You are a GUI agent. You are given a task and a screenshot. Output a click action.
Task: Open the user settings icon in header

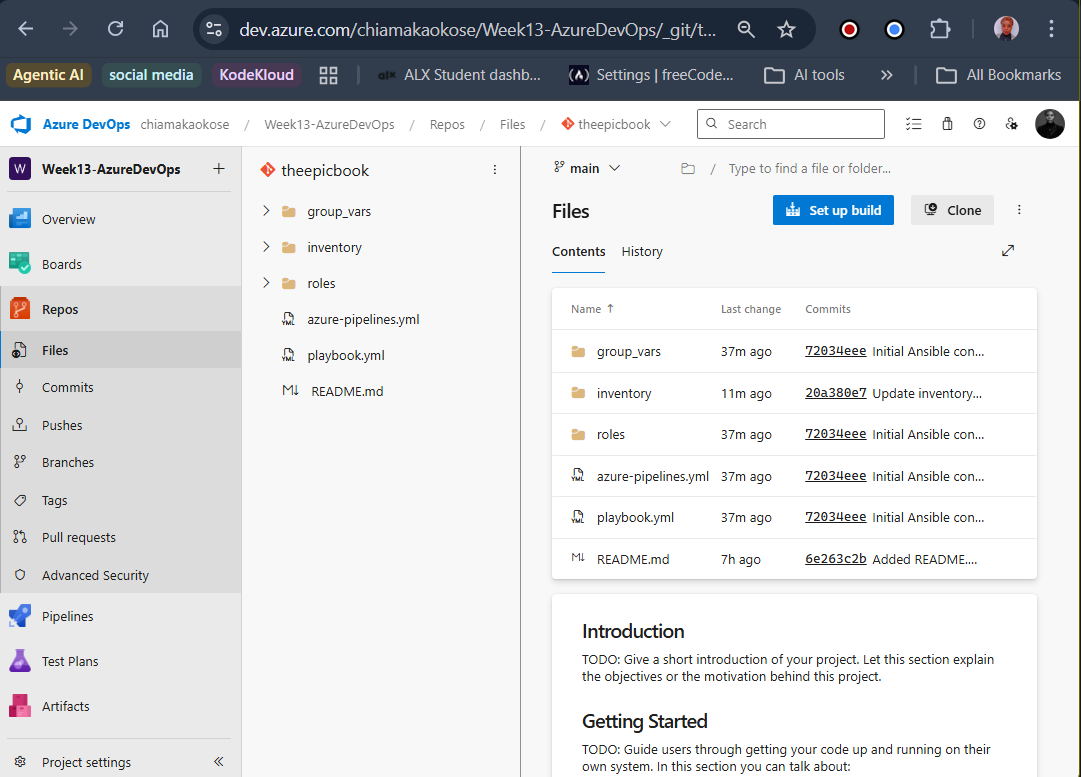pos(1011,124)
